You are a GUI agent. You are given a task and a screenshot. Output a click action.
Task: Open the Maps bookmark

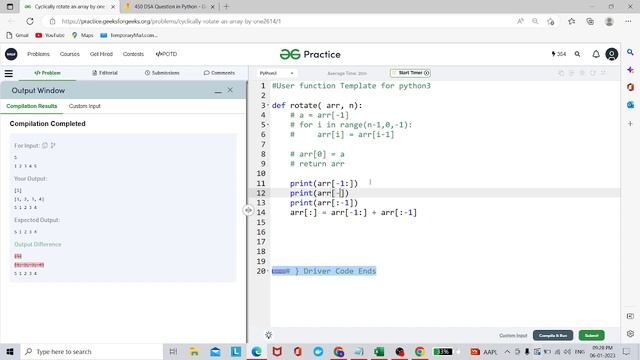tap(82, 35)
